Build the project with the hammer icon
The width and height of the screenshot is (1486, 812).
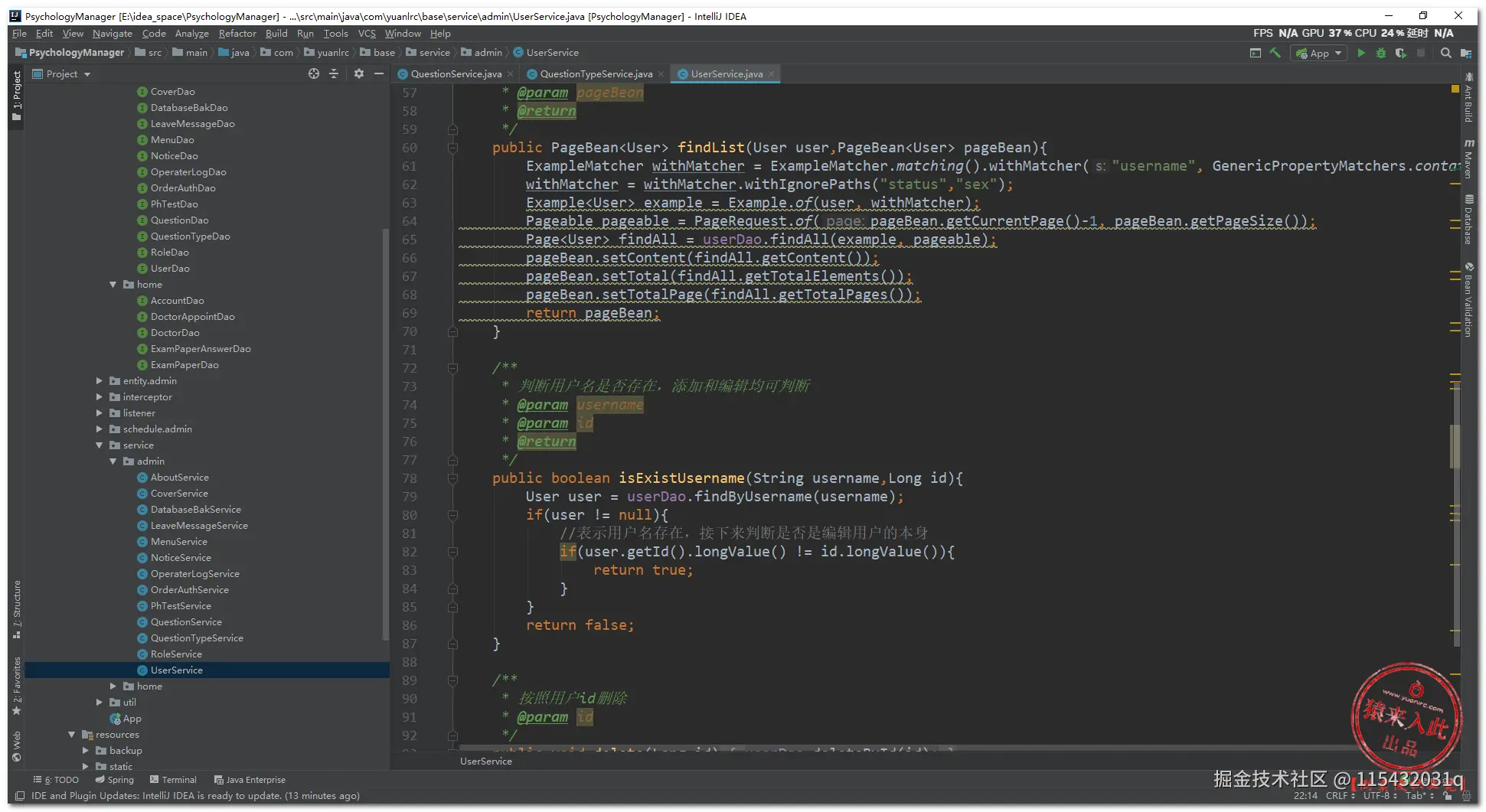coord(1275,53)
